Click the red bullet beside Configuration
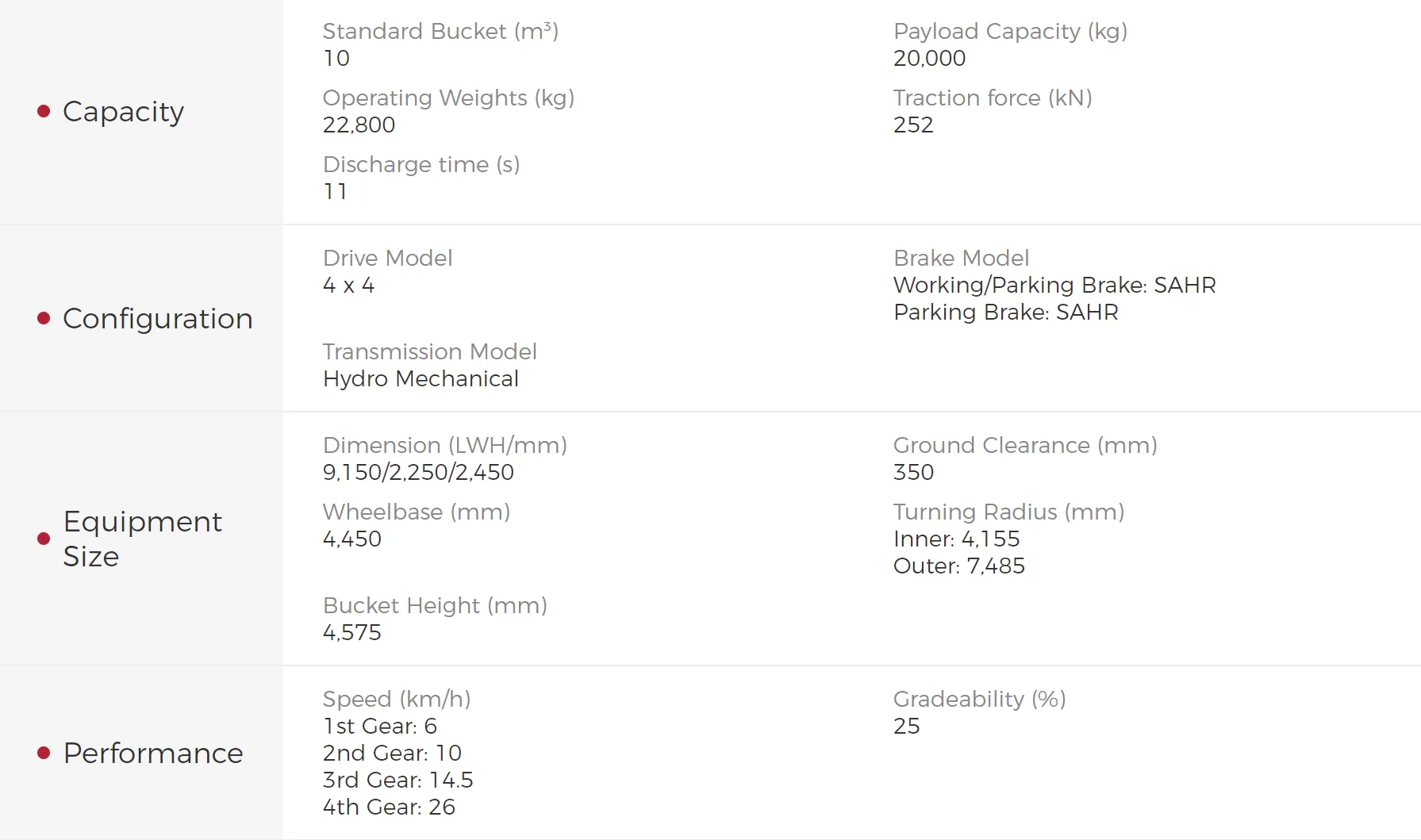Viewport: 1421px width, 840px height. click(44, 319)
